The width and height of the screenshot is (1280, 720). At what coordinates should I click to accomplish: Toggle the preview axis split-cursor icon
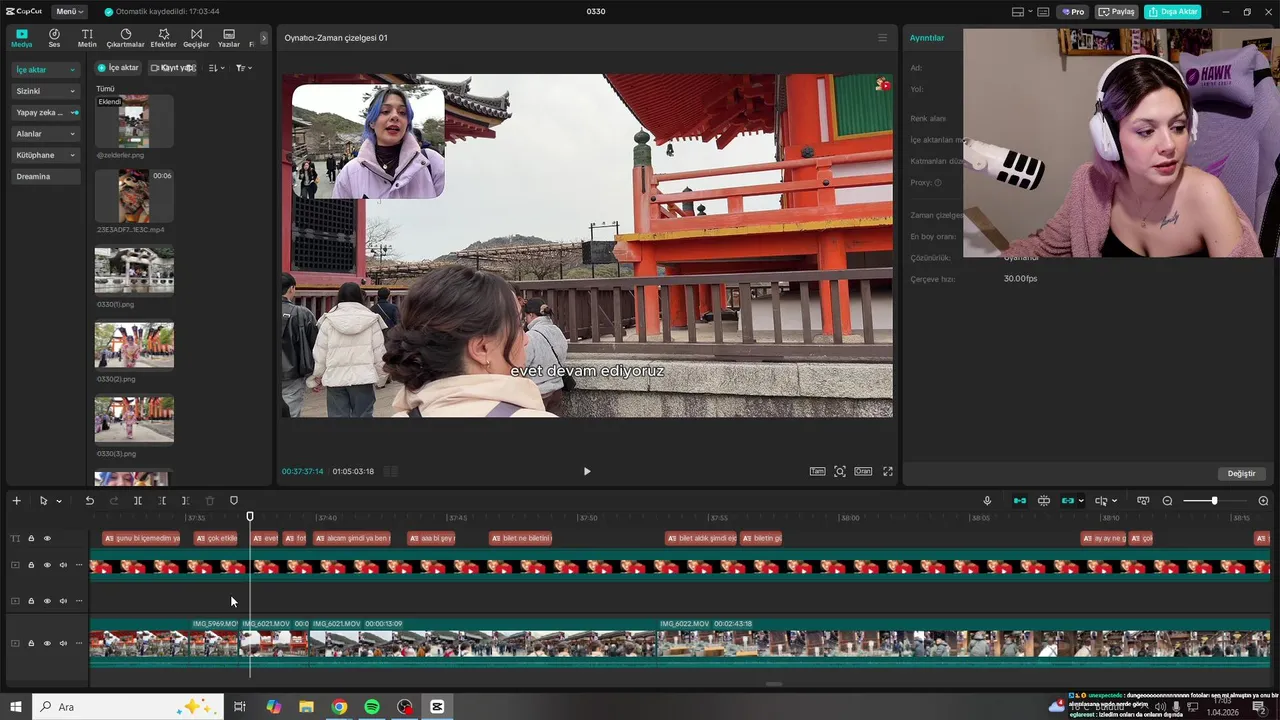1101,501
